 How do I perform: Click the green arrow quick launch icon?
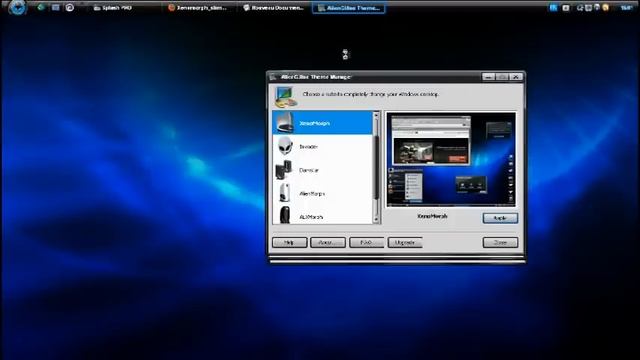(41, 7)
